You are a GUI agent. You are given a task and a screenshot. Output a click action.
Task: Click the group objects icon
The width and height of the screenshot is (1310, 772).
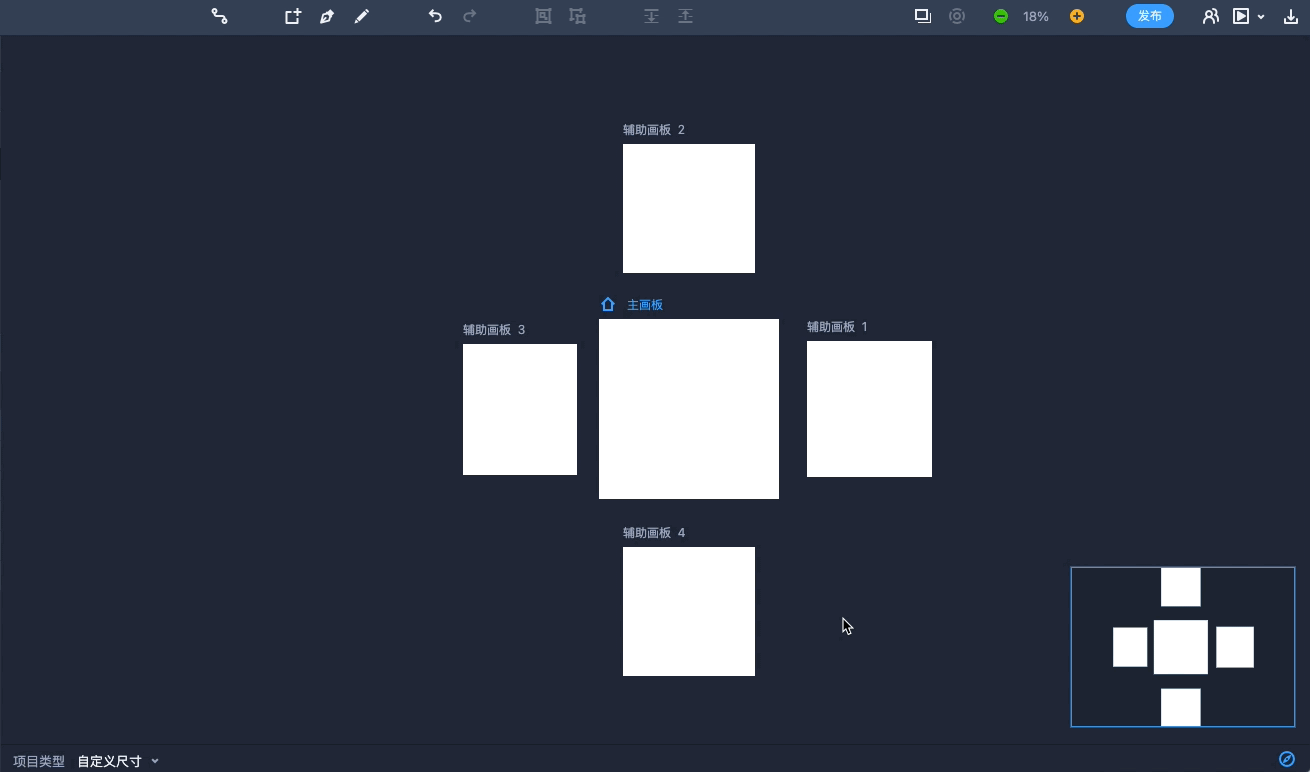pos(543,16)
